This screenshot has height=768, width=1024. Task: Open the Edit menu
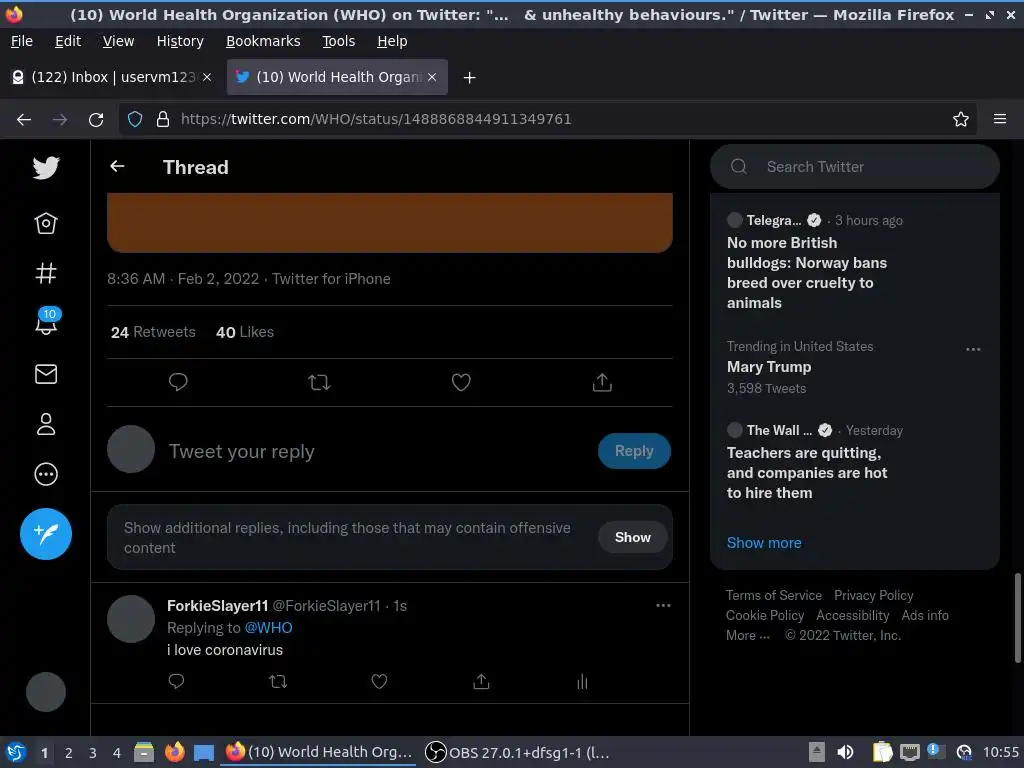[x=68, y=41]
